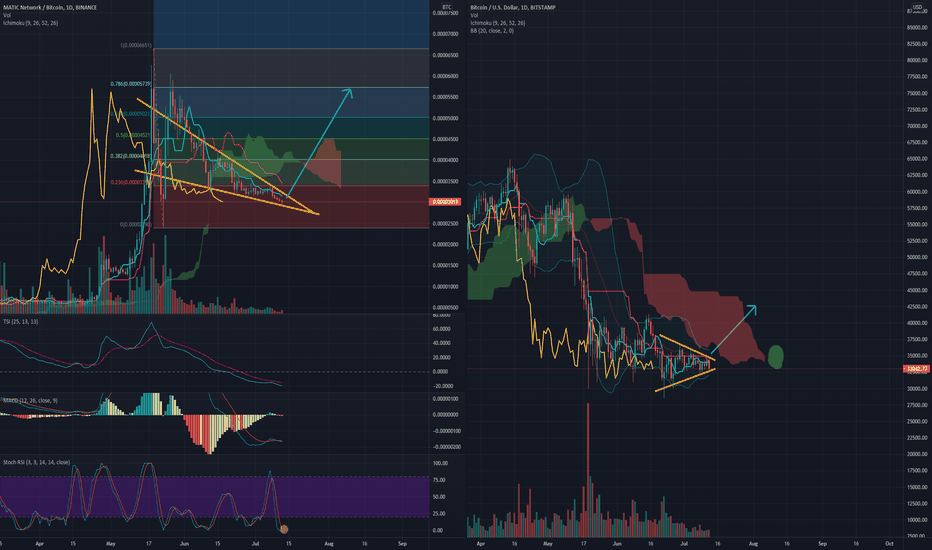
Task: Select the TSI (25, 13, 13) indicator label
Action: coord(20,322)
